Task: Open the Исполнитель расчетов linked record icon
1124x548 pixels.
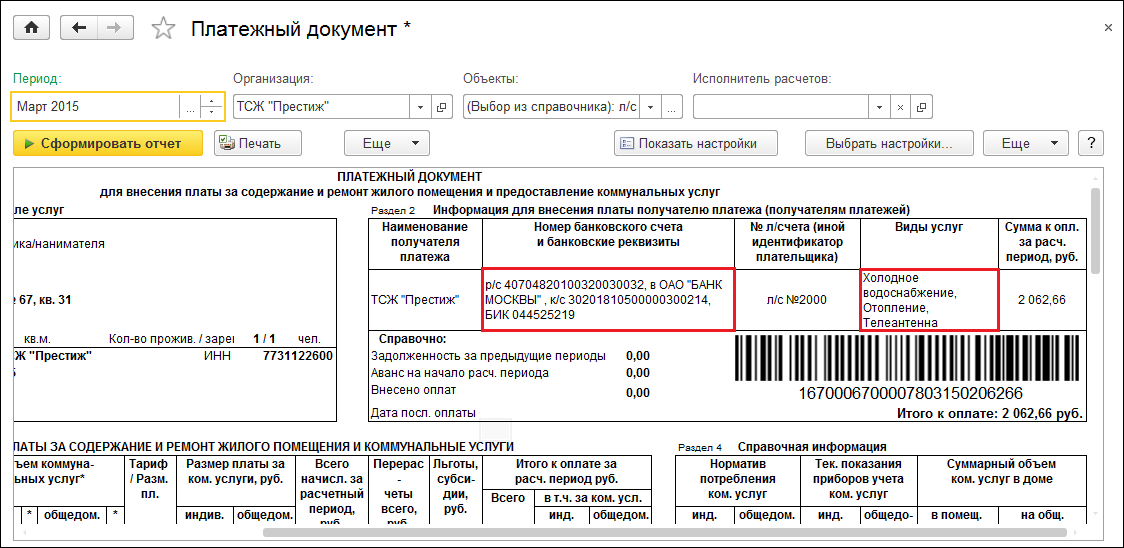Action: 921,106
